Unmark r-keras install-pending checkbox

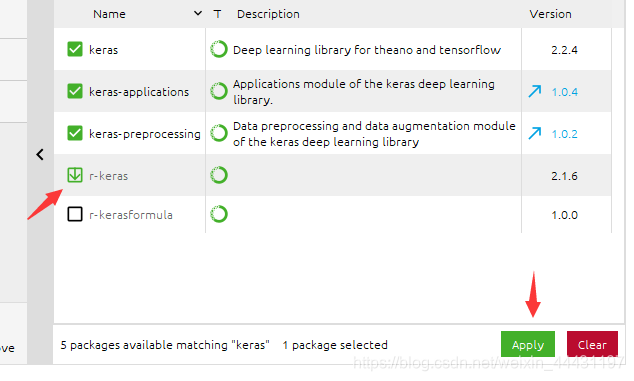pyautogui.click(x=75, y=175)
